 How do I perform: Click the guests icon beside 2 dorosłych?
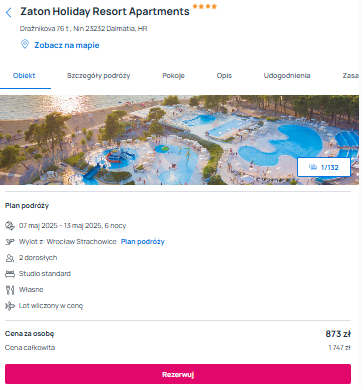click(x=10, y=258)
